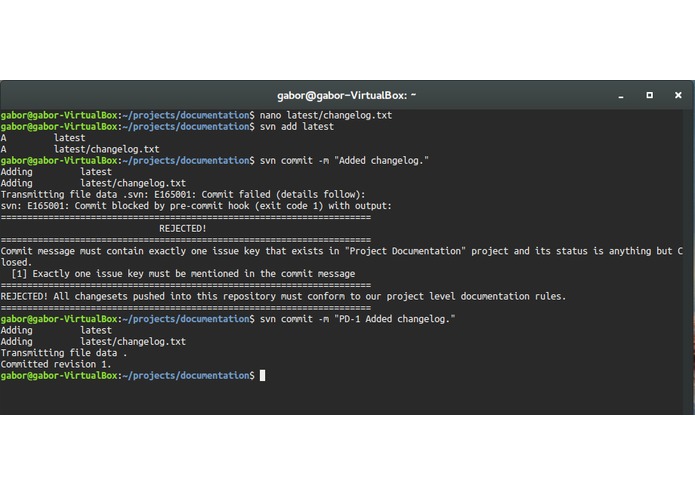Click 'Commit message must contain exactly one issue key' line
Screen dimensions: 695x494
(x=342, y=251)
